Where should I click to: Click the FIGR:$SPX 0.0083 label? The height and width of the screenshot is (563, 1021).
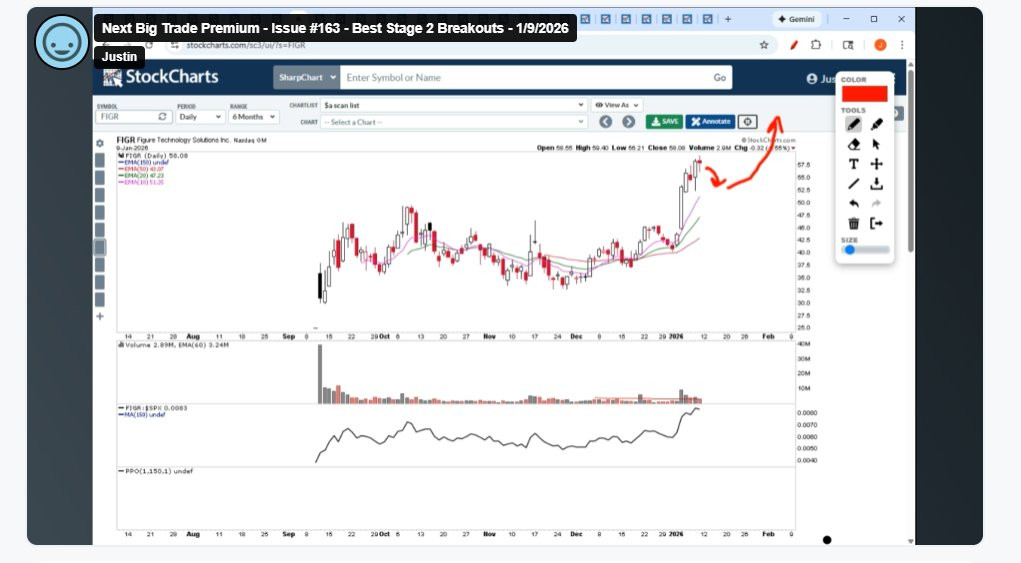[x=155, y=408]
